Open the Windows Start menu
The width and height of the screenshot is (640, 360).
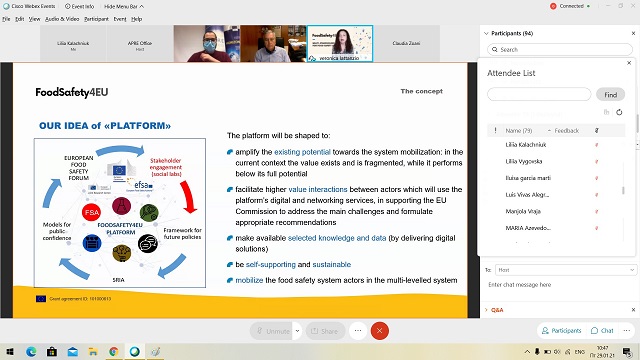pos(10,351)
